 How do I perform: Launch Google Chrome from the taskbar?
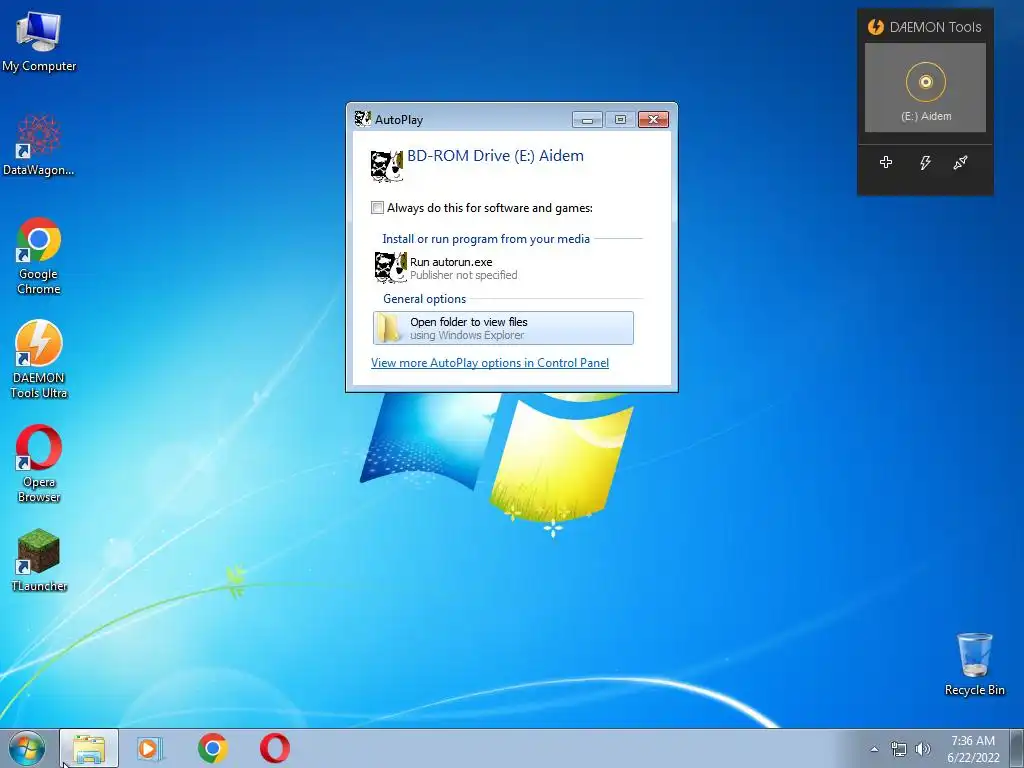pyautogui.click(x=212, y=748)
